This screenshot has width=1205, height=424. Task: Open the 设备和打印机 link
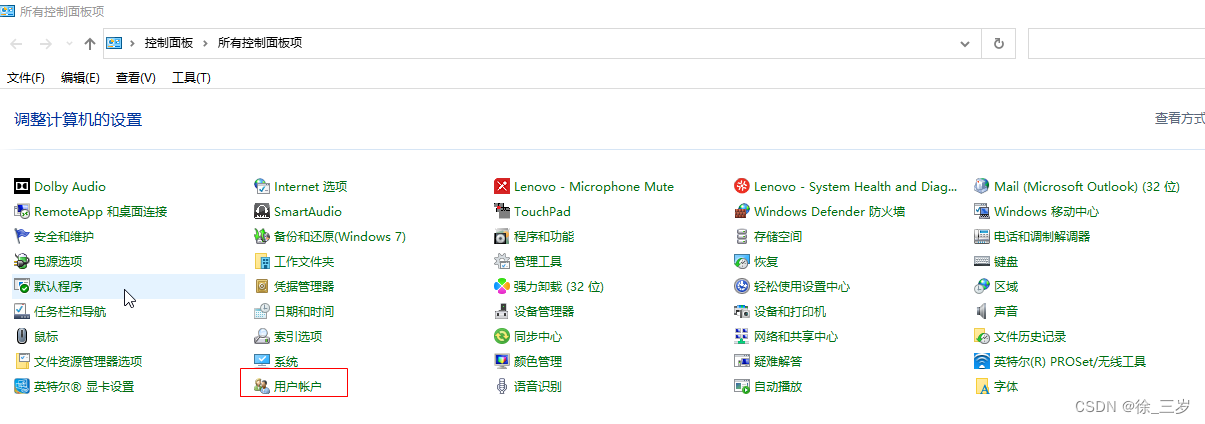point(790,311)
